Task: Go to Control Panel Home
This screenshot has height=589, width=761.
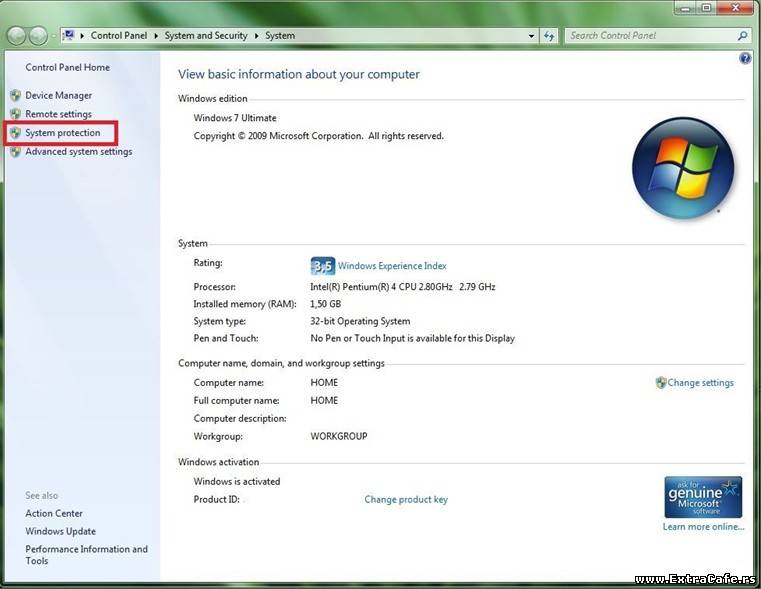Action: pos(67,67)
